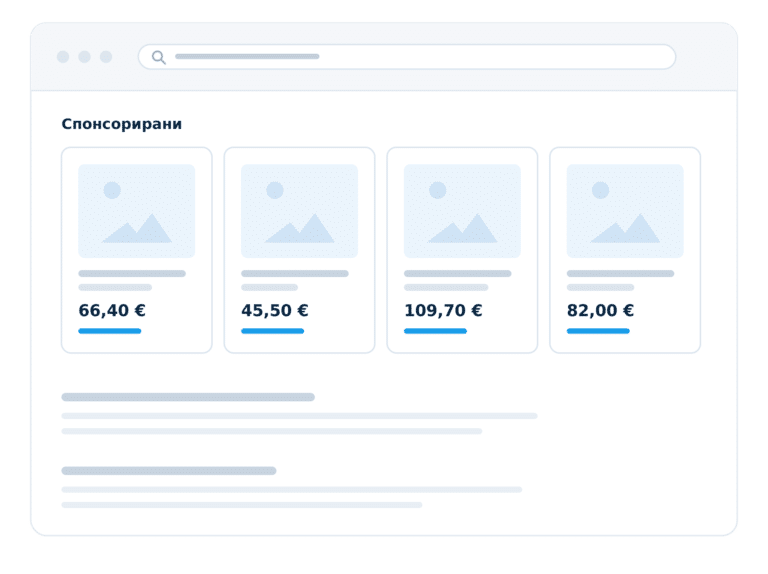Click the magnifier search icon
Viewport: 768px width, 574px height.
[x=159, y=57]
